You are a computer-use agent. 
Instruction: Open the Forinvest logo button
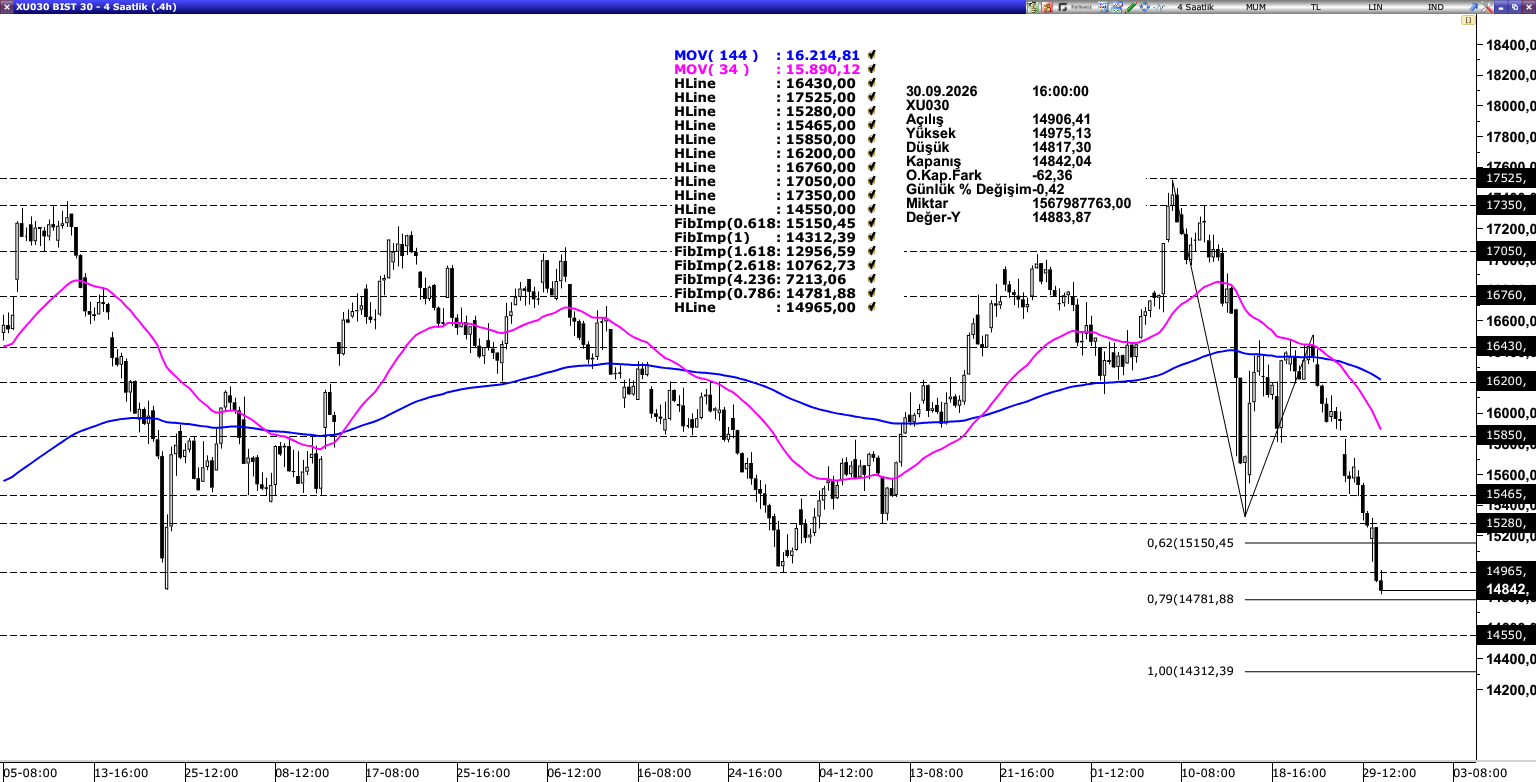click(1076, 7)
